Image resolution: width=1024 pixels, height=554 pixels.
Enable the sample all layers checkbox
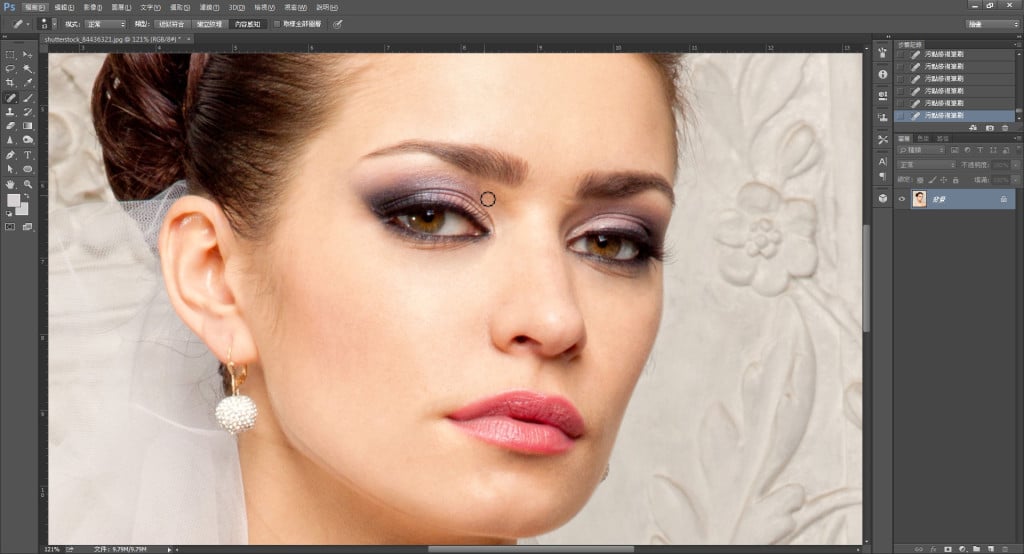coord(277,23)
